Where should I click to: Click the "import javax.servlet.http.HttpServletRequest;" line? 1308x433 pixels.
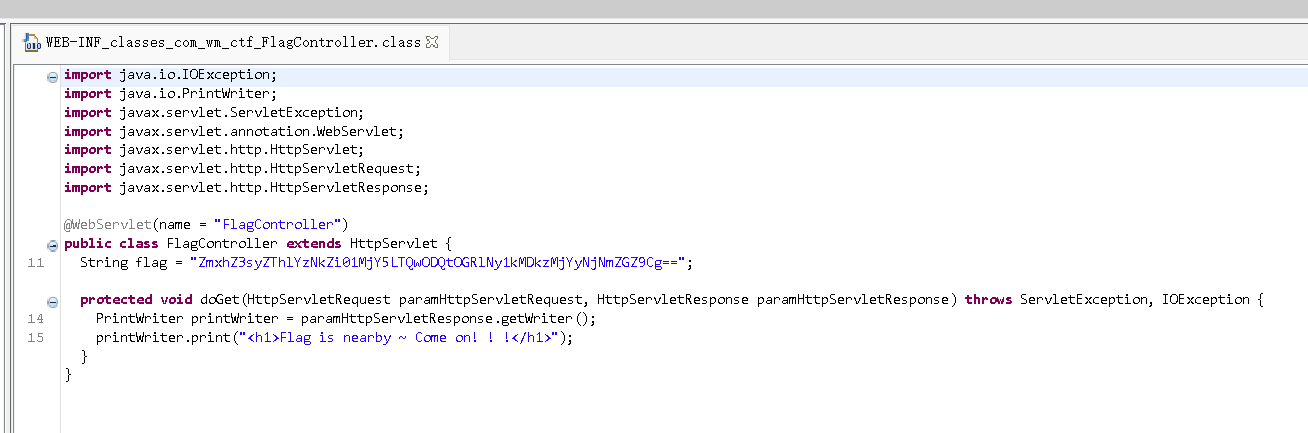click(242, 169)
